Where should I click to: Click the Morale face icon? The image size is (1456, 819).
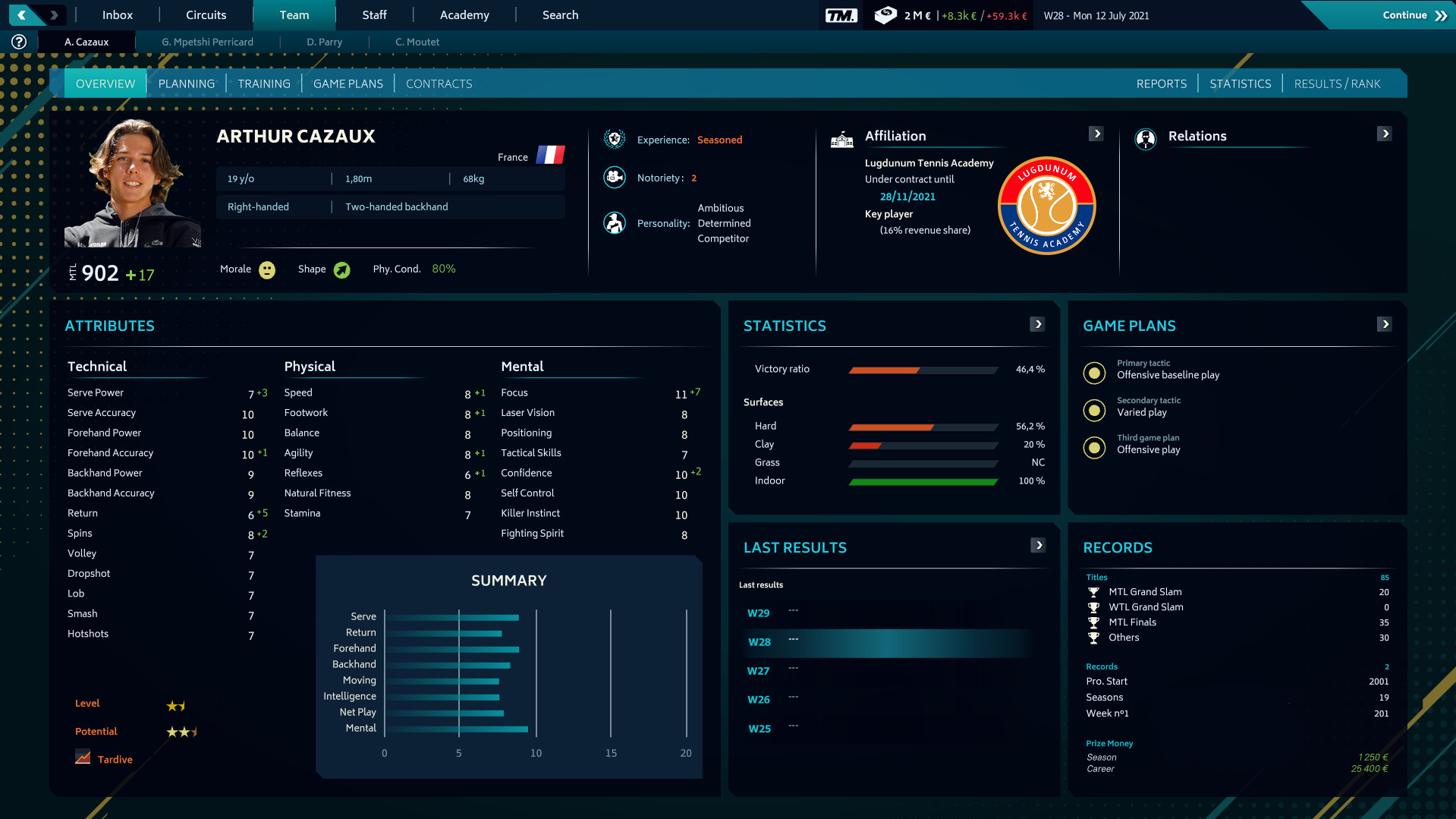coord(267,270)
